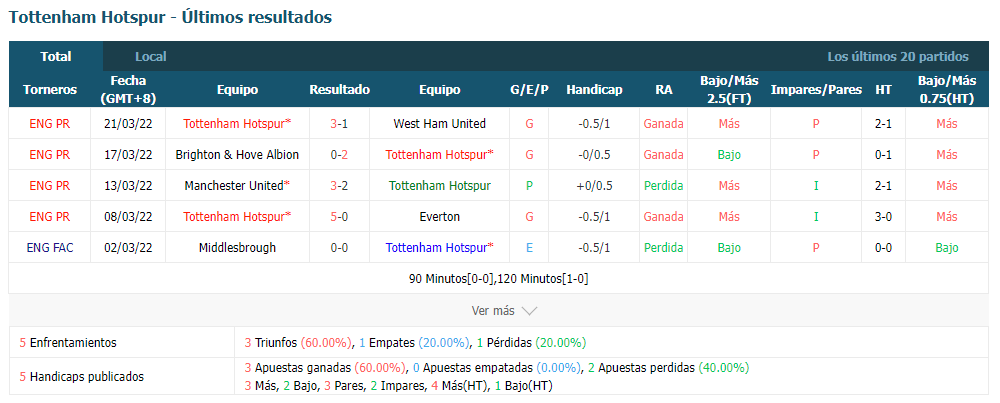The width and height of the screenshot is (1000, 403).
Task: Click the Torneos column header
Action: tap(50, 90)
